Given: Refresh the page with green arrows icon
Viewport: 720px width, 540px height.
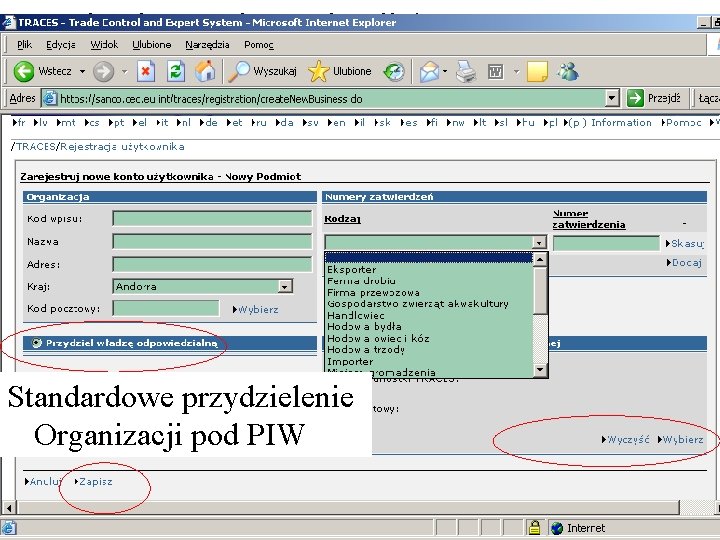Looking at the screenshot, I should tap(175, 72).
